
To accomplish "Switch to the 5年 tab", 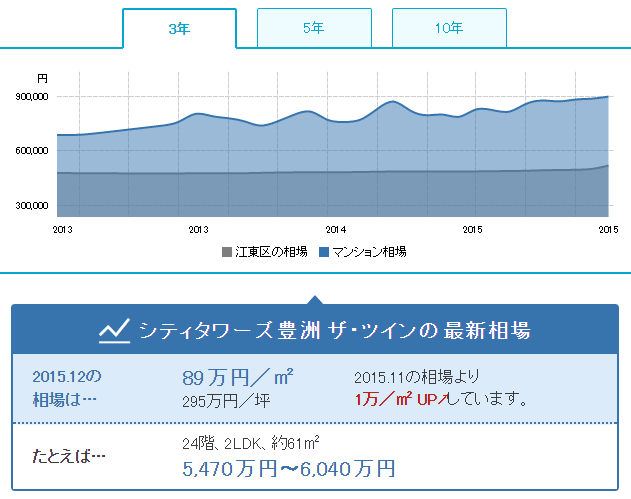I will click(x=314, y=28).
